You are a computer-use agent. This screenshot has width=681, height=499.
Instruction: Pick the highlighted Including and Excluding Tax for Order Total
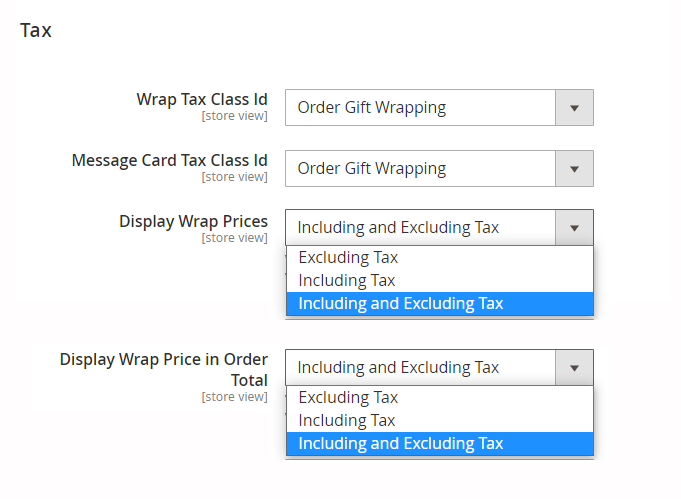tap(401, 443)
